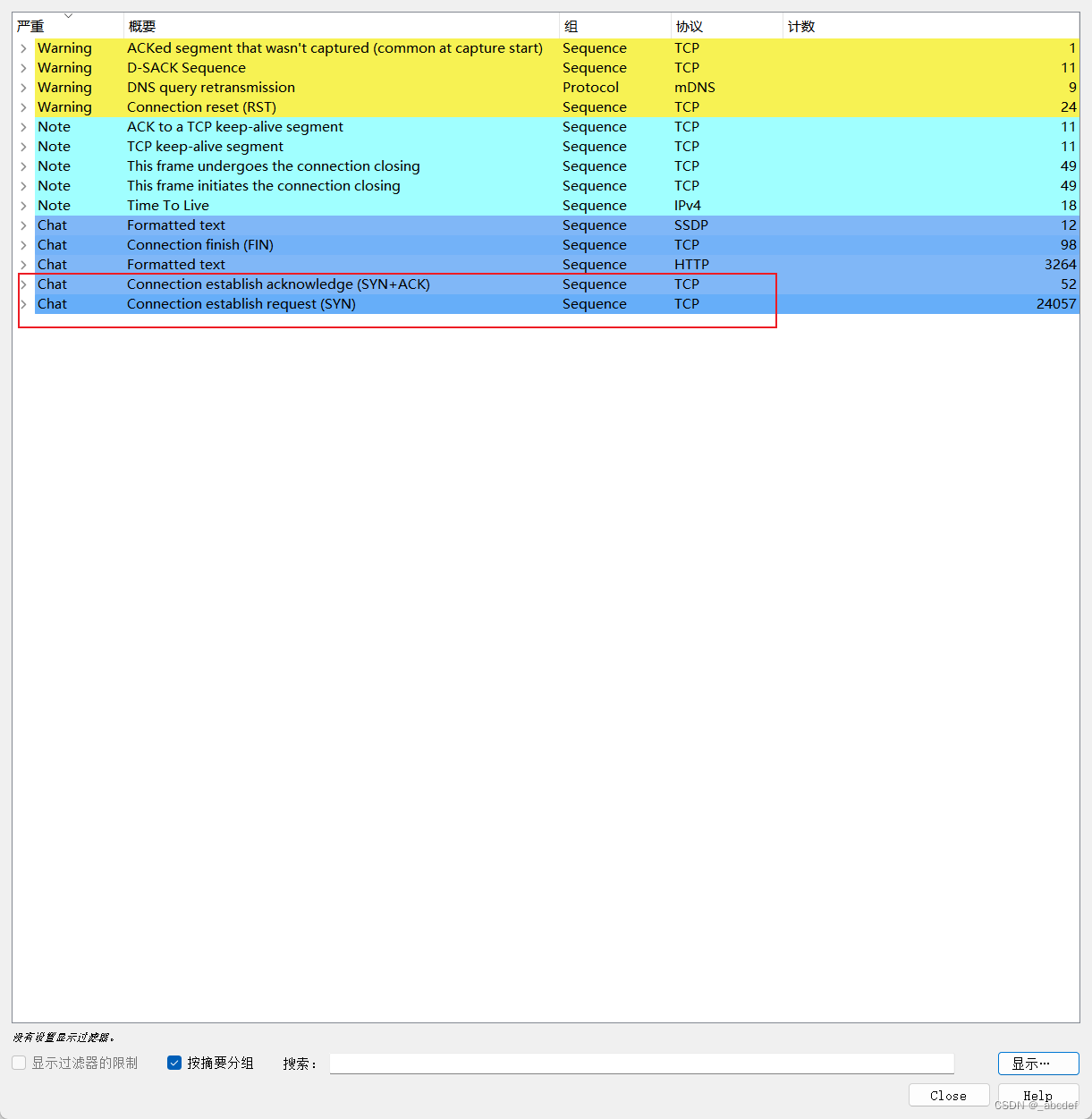Sort by the 协议 column header
Image resolution: width=1092 pixels, height=1119 pixels.
click(726, 26)
